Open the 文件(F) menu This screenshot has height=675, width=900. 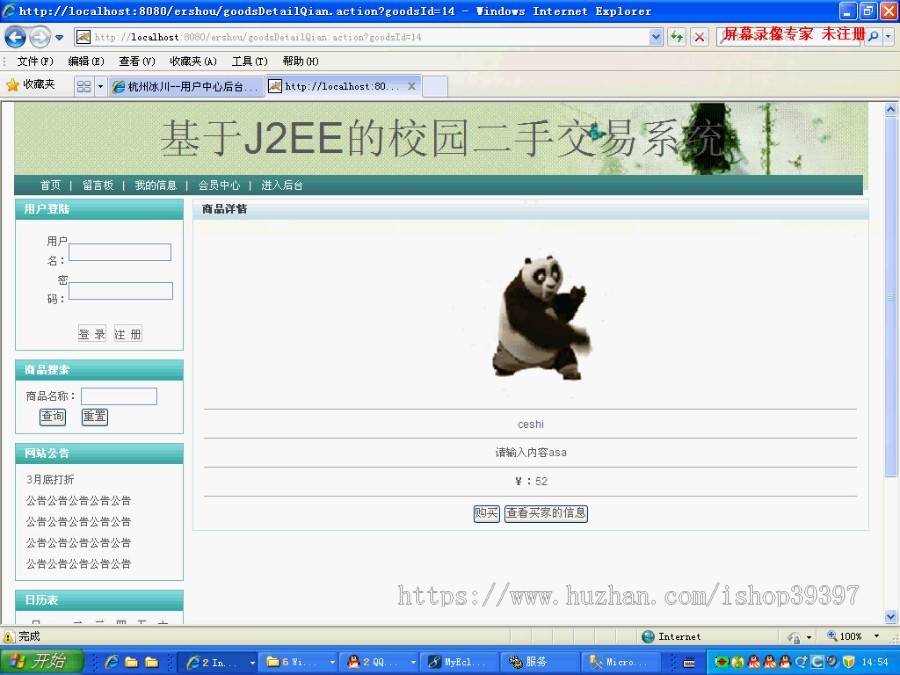(35, 61)
